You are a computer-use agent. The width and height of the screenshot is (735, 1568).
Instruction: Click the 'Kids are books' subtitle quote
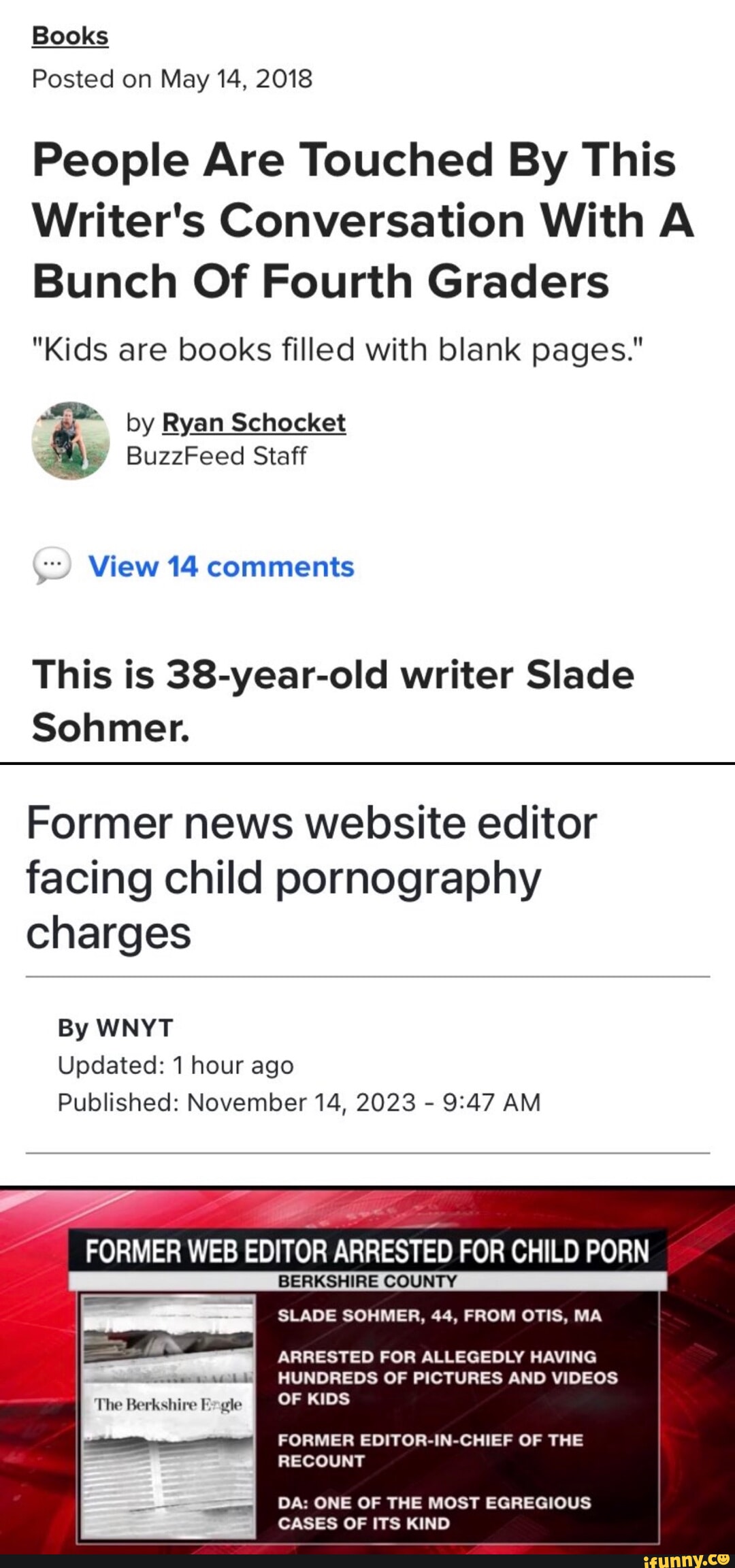(337, 350)
